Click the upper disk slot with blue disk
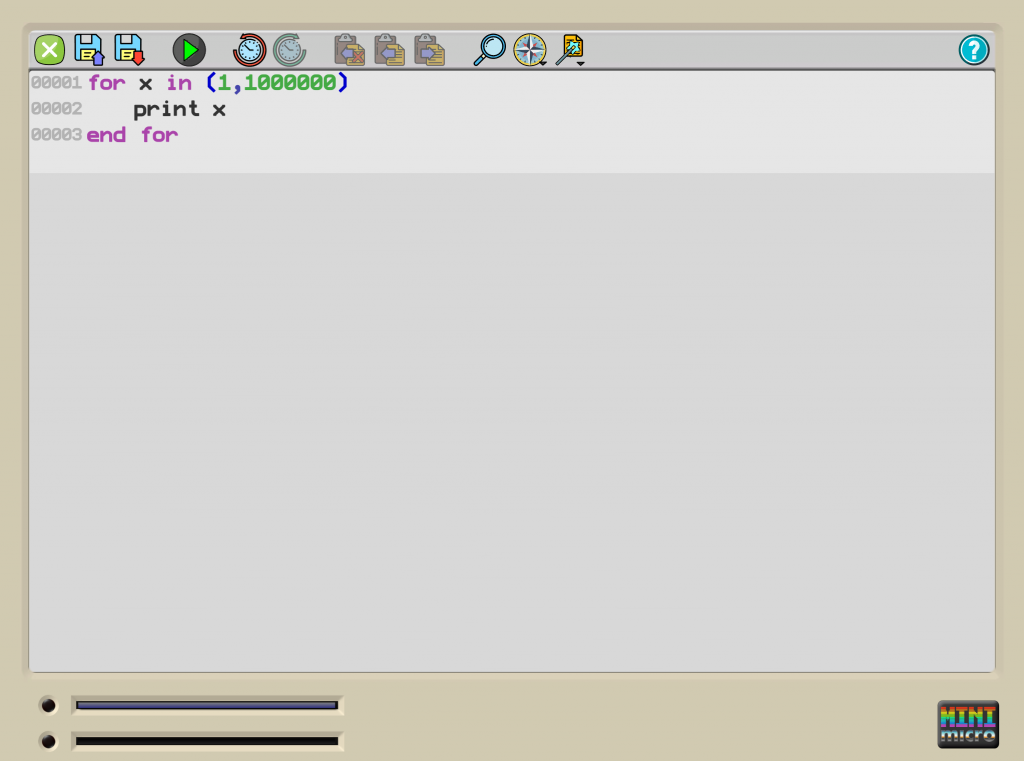The height and width of the screenshot is (761, 1024). [x=207, y=705]
